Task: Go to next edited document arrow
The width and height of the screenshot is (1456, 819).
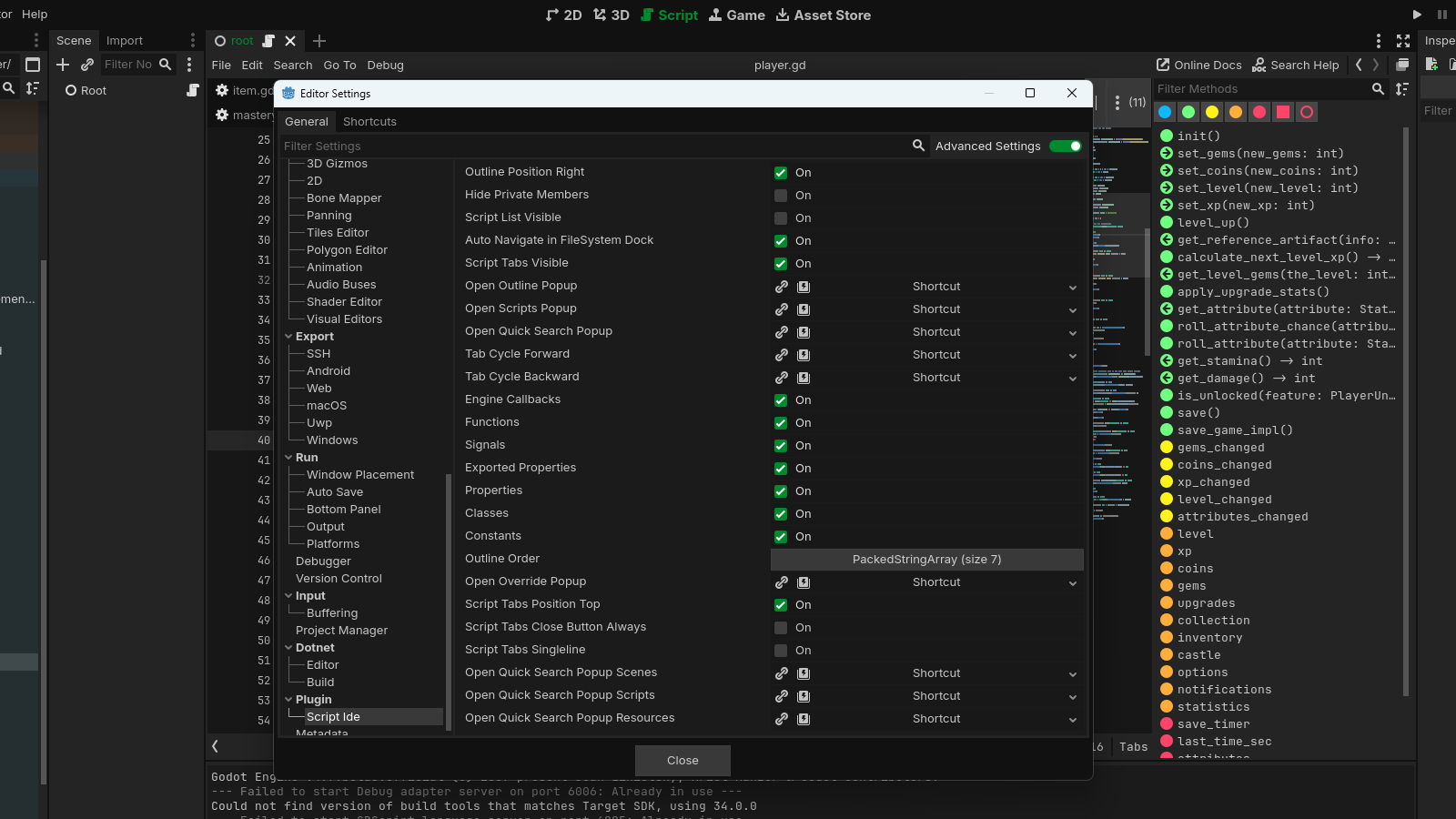Action: [x=1376, y=65]
